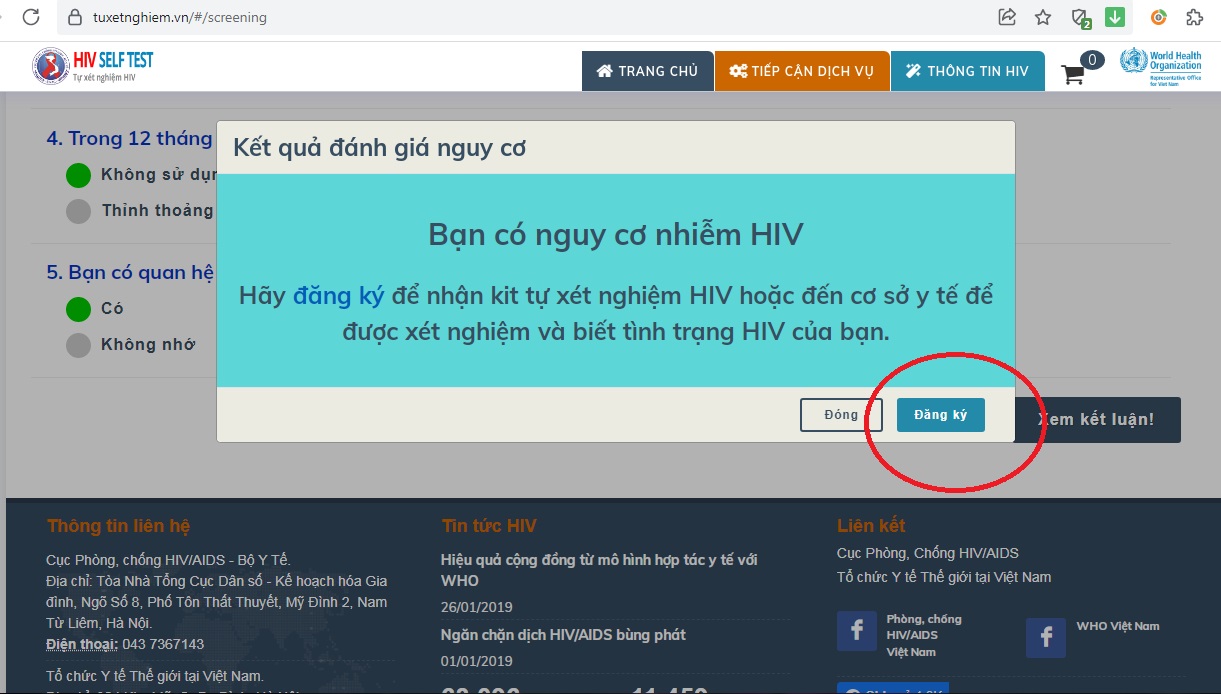Open the browser Extensions puzzle icon
Screen dimensions: 1221x694
coord(1194,17)
